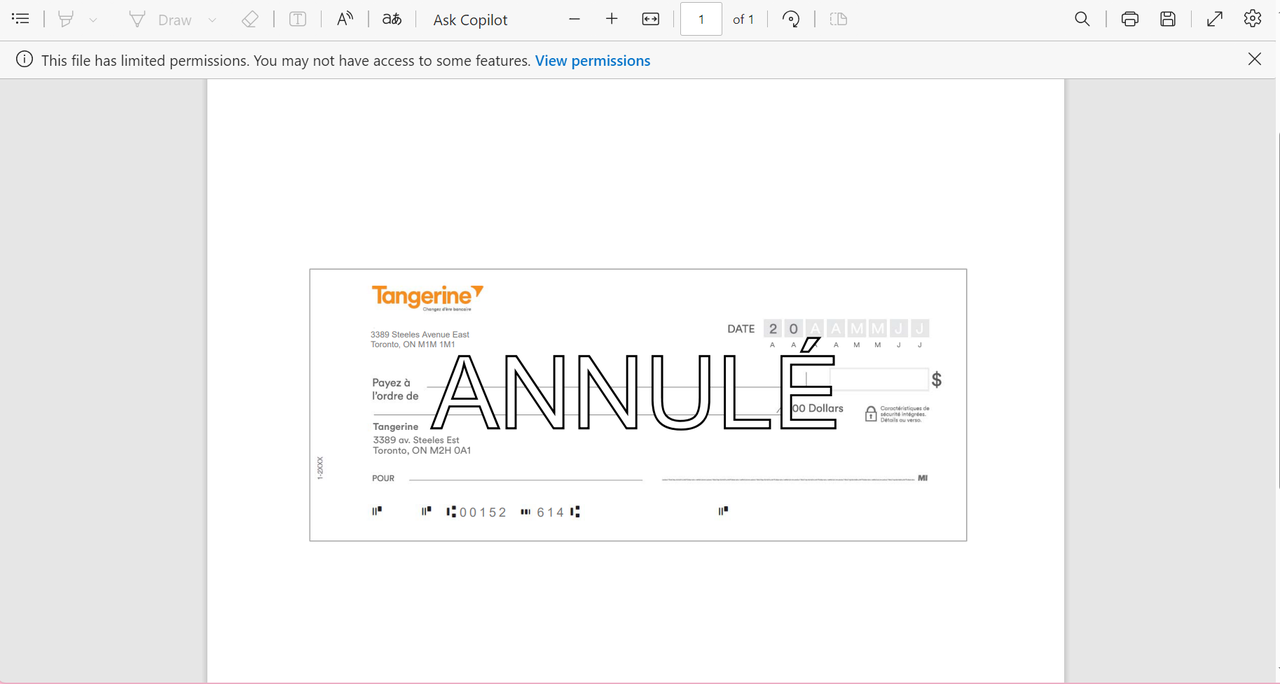Rotate the PDF page
Viewport: 1280px width, 684px height.
point(791,19)
